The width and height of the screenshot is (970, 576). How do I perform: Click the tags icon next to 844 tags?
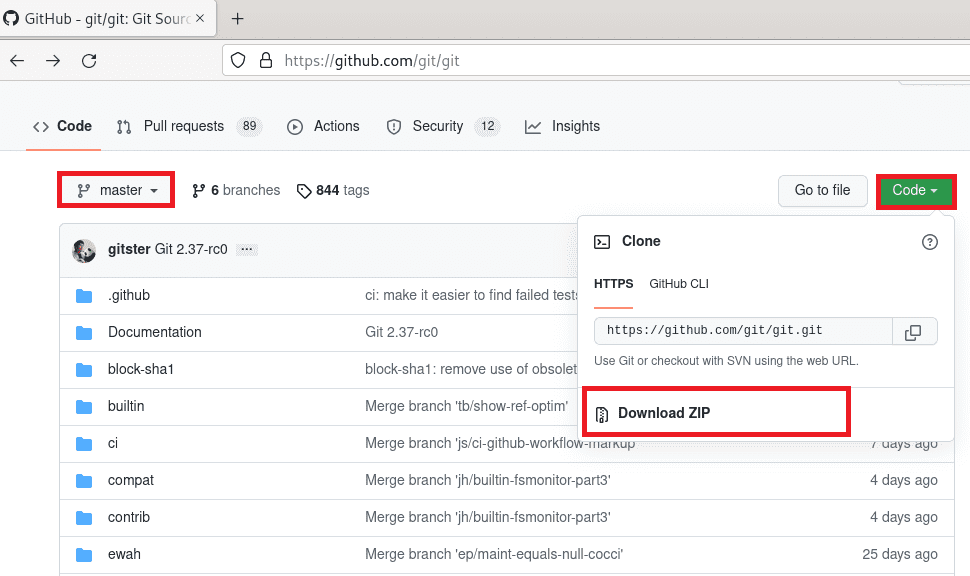304,190
